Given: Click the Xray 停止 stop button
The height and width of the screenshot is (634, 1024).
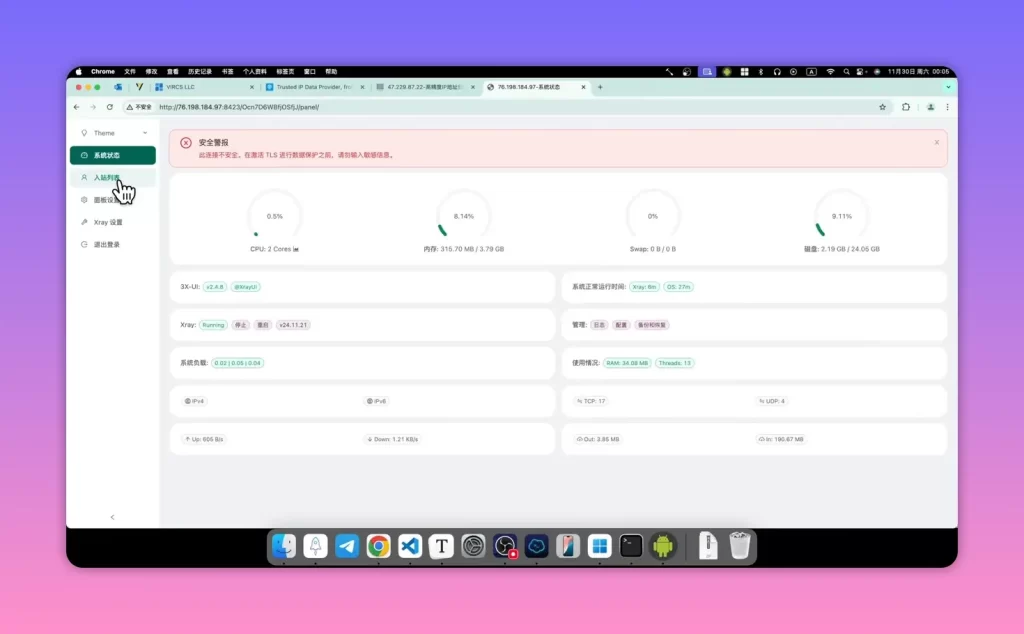Looking at the screenshot, I should [x=241, y=325].
